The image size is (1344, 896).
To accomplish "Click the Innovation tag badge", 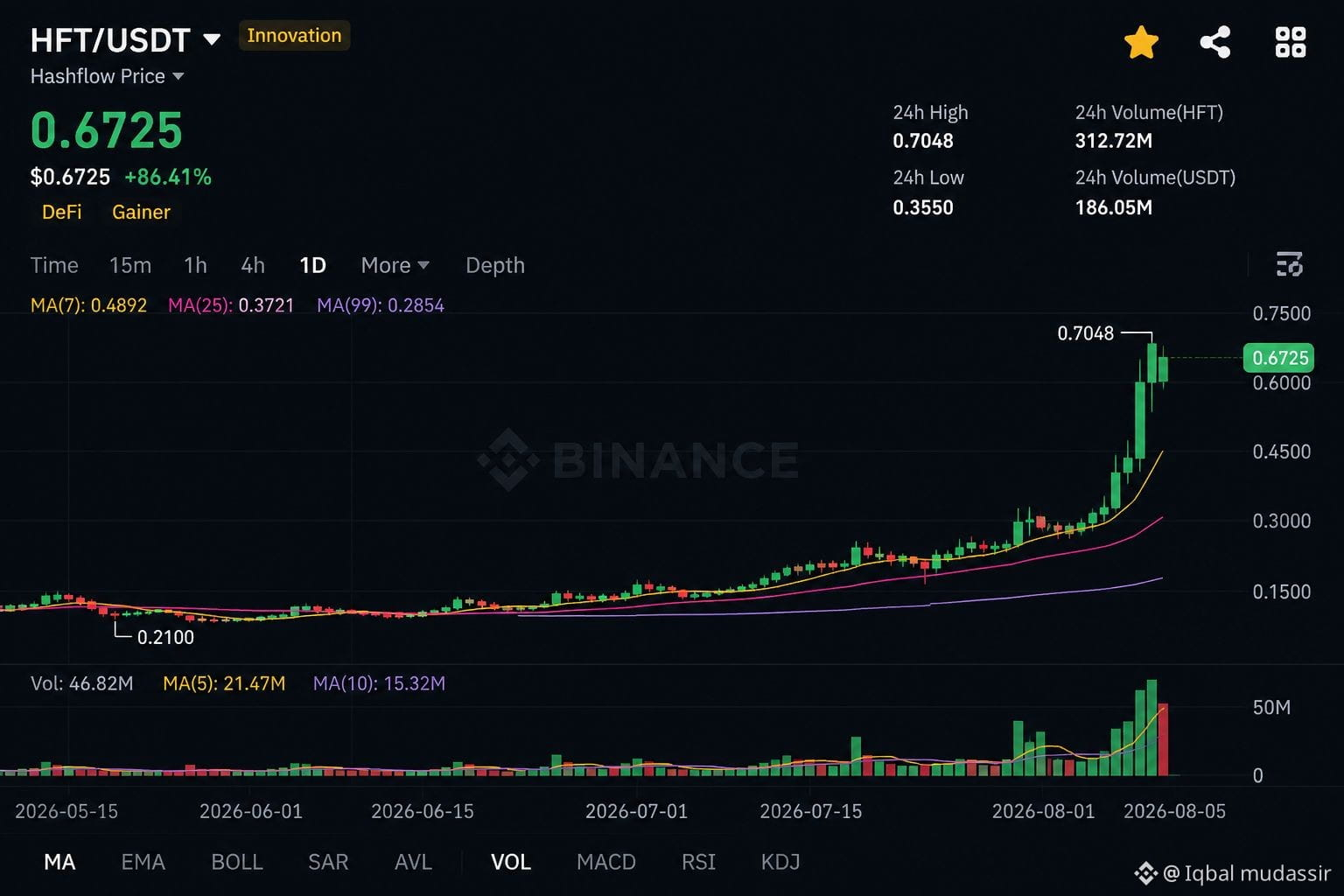I will click(x=294, y=36).
